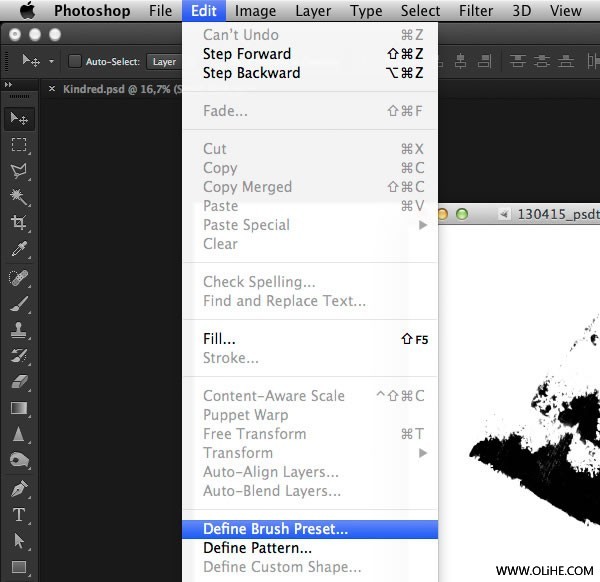600x582 pixels.
Task: Choose Step Backward in Edit menu
Action: 310,73
